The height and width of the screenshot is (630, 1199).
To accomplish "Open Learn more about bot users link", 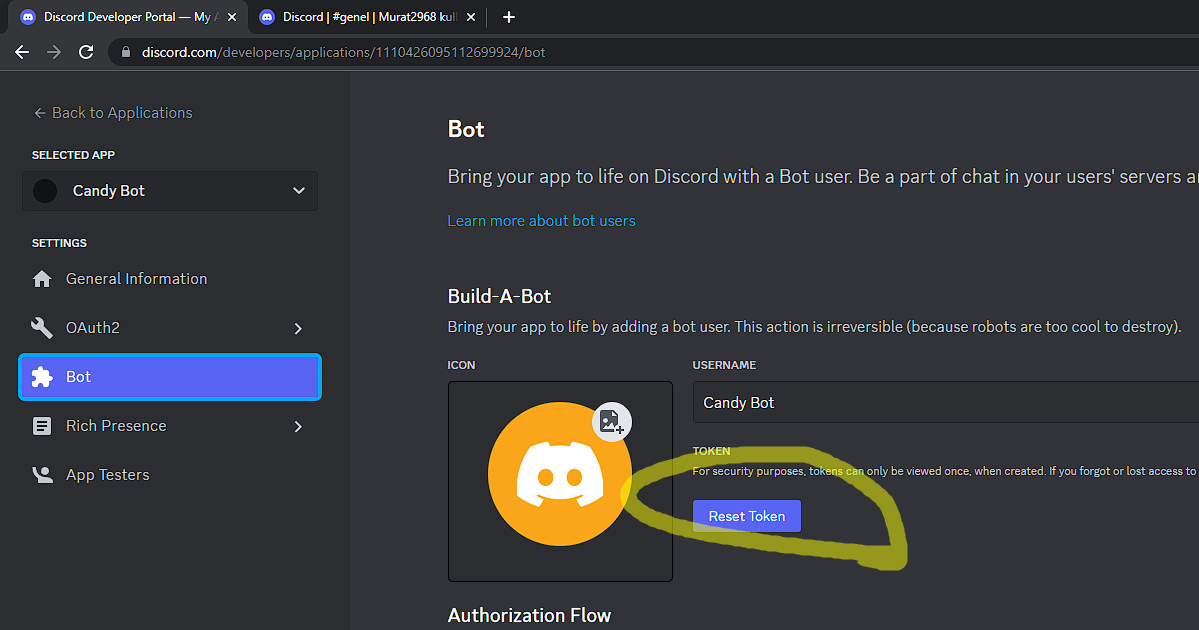I will coord(541,221).
